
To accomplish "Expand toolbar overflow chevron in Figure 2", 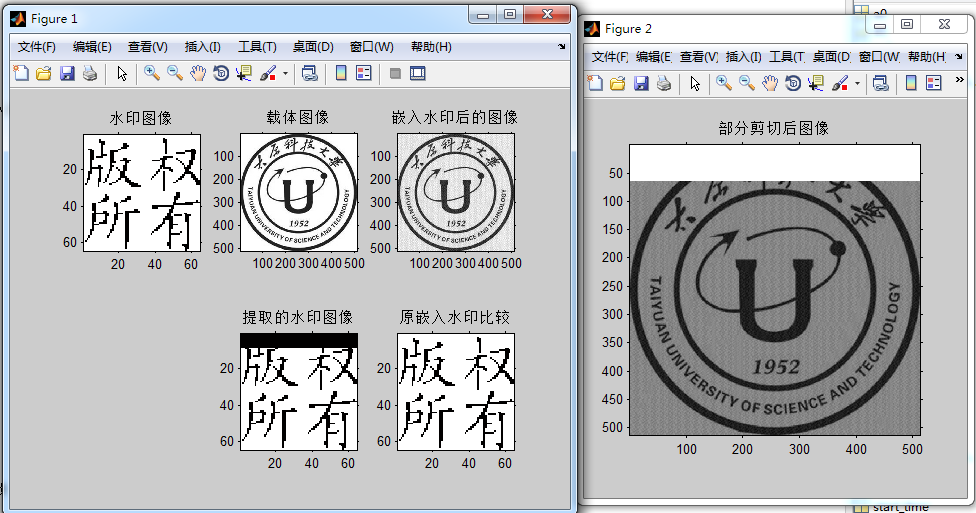I will [959, 80].
